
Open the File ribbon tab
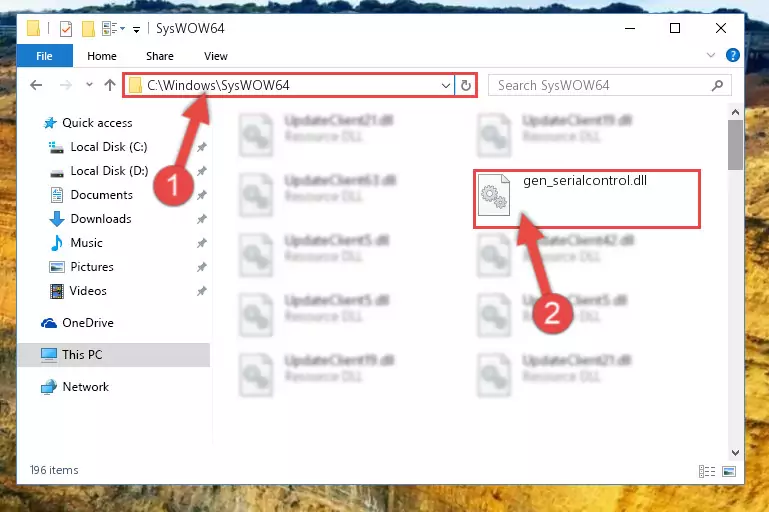(x=44, y=56)
